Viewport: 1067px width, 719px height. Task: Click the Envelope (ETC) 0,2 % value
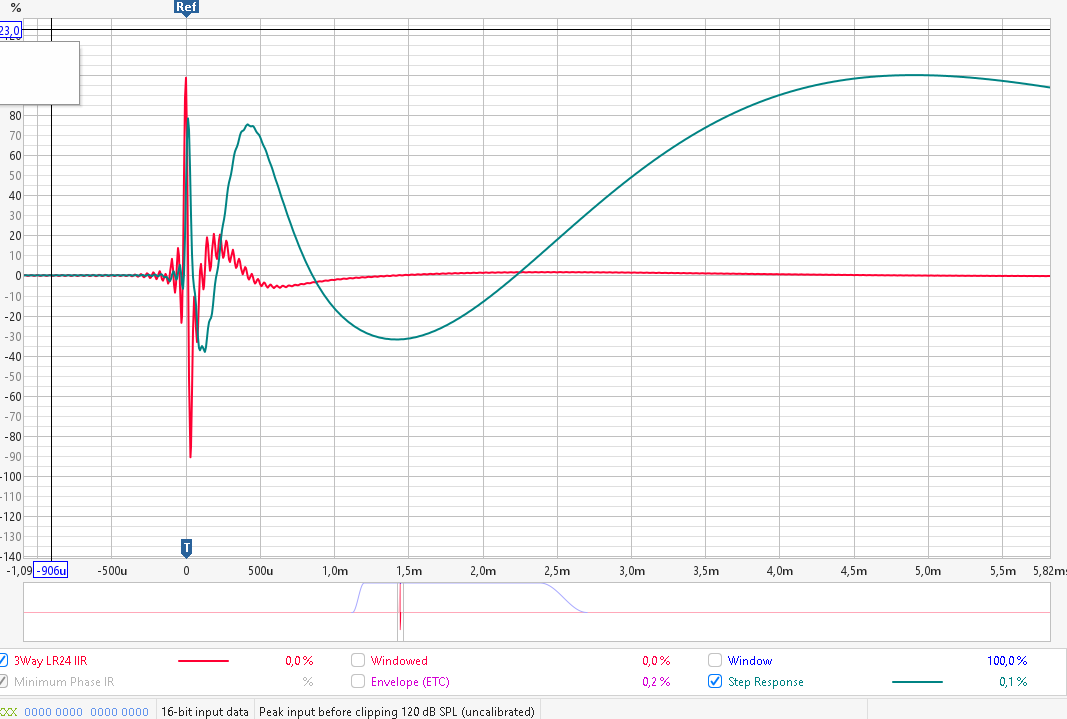(x=656, y=682)
